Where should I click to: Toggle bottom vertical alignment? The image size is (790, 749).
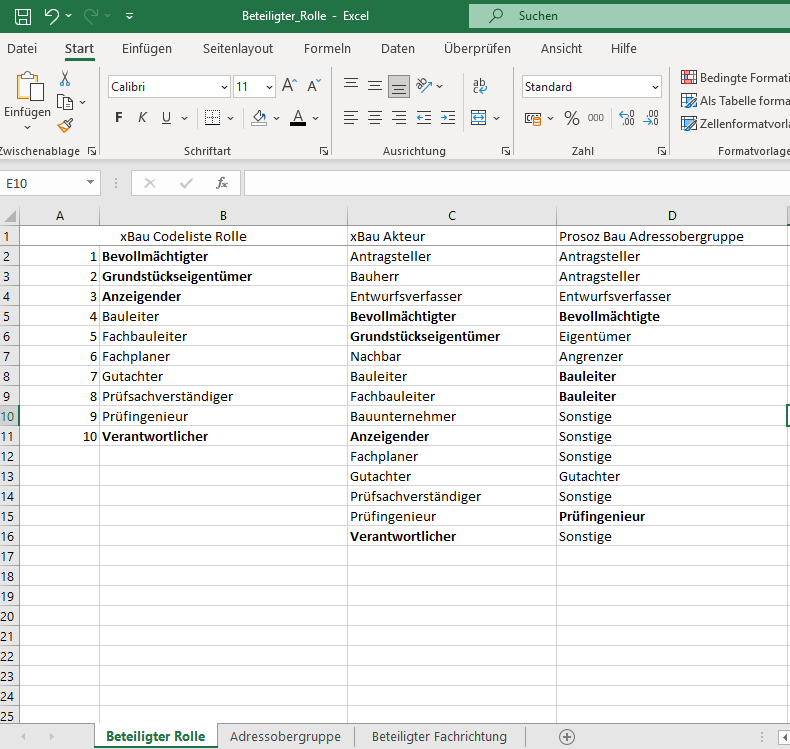399,86
